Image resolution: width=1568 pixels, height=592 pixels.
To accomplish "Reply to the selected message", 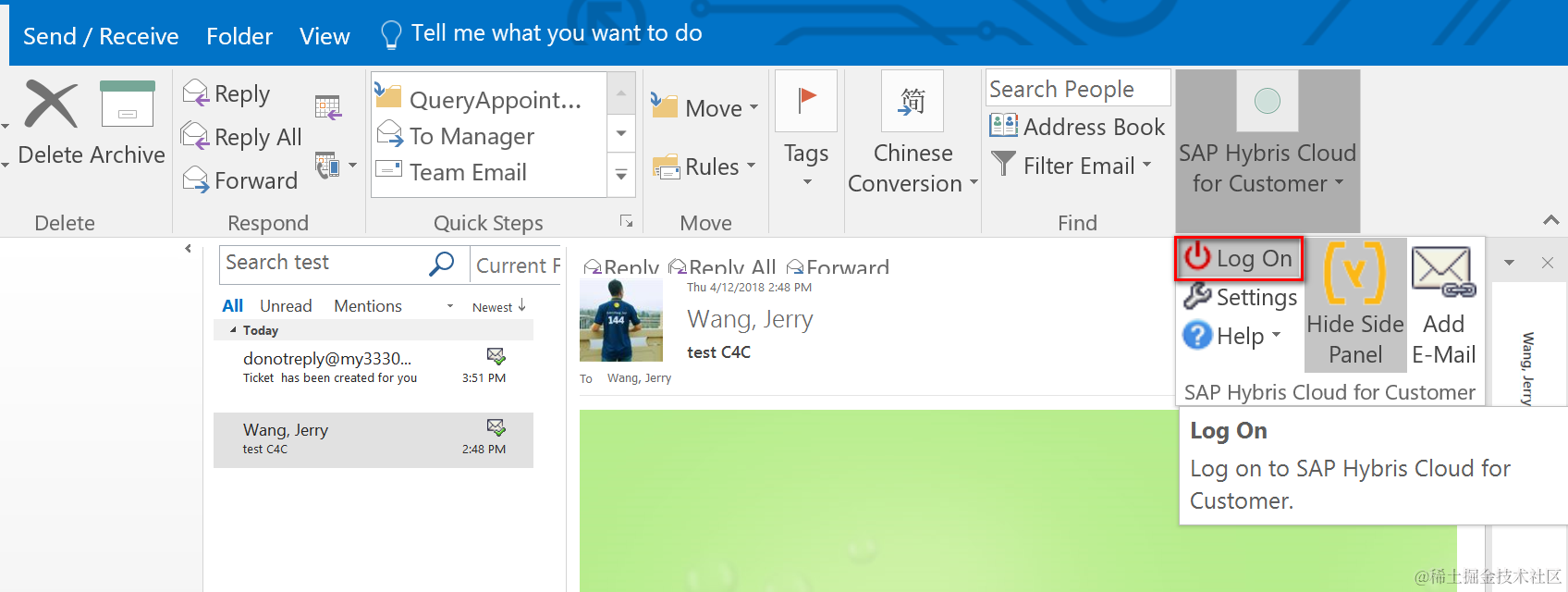I will pyautogui.click(x=227, y=93).
